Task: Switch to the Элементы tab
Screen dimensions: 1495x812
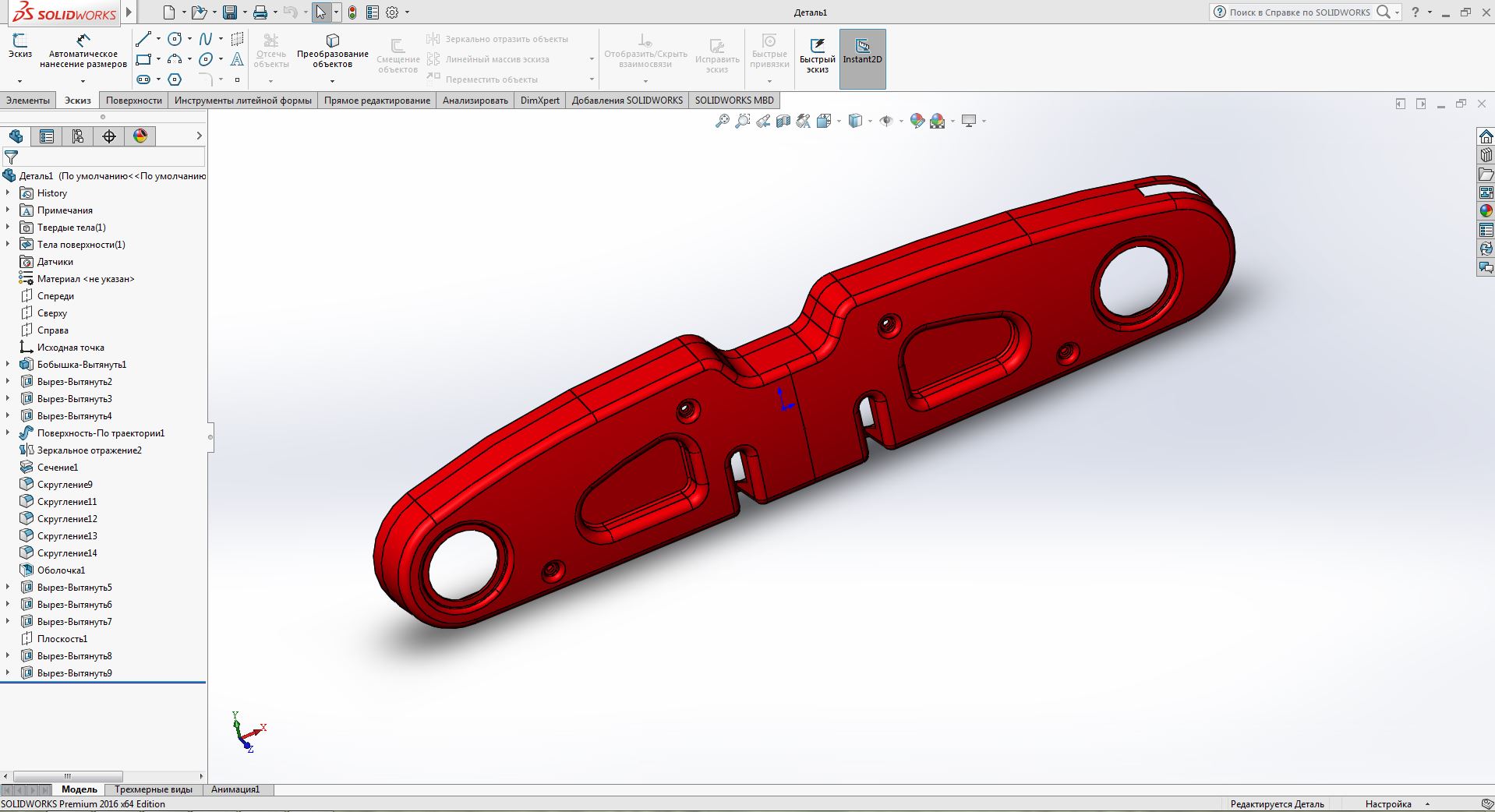Action: 28,100
